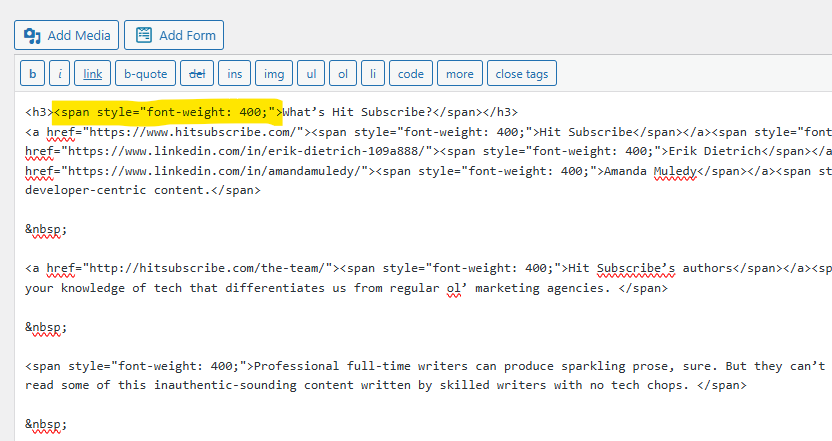The height and width of the screenshot is (441, 832).
Task: Insert ordered list with ol button
Action: [343, 73]
